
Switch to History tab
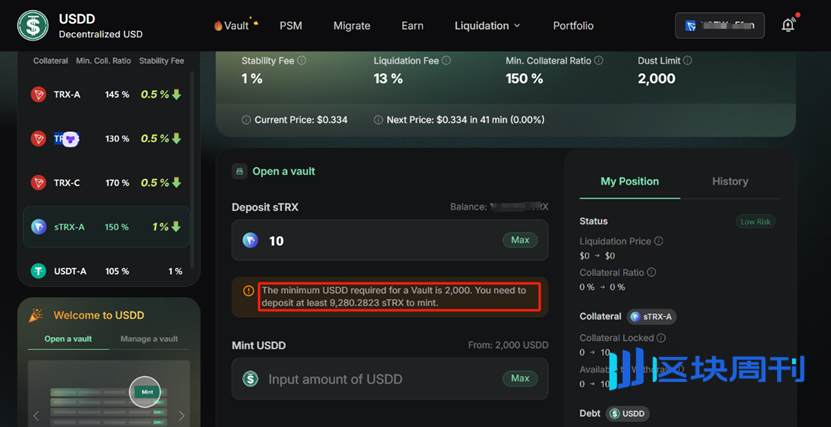click(730, 181)
